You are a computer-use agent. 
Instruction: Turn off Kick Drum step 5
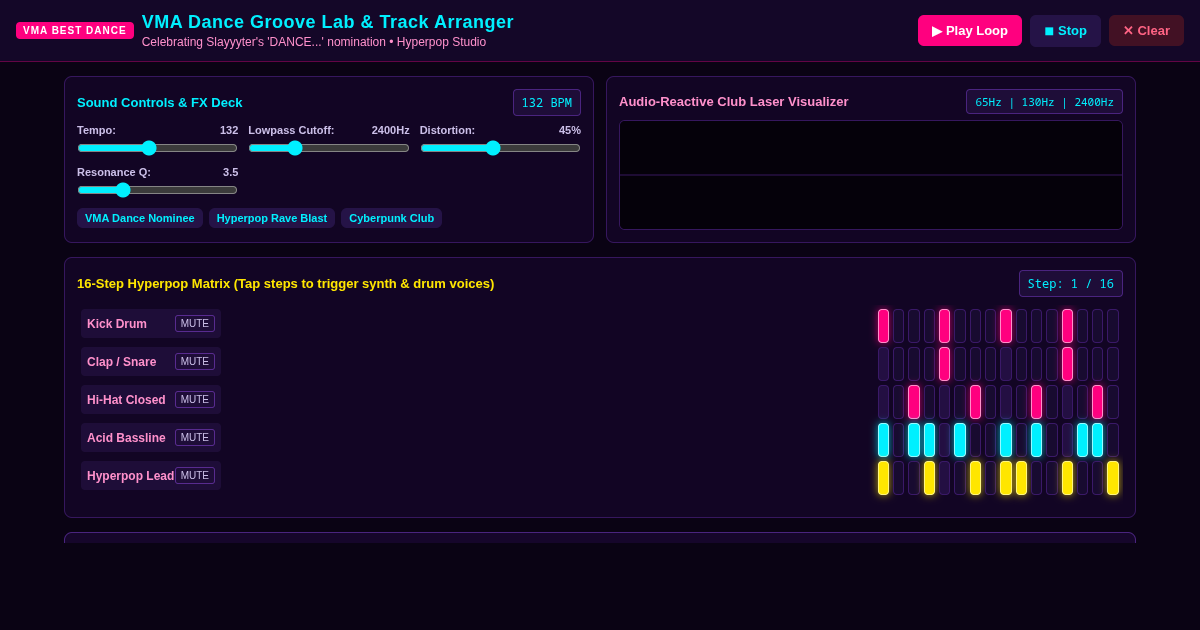pos(944,326)
